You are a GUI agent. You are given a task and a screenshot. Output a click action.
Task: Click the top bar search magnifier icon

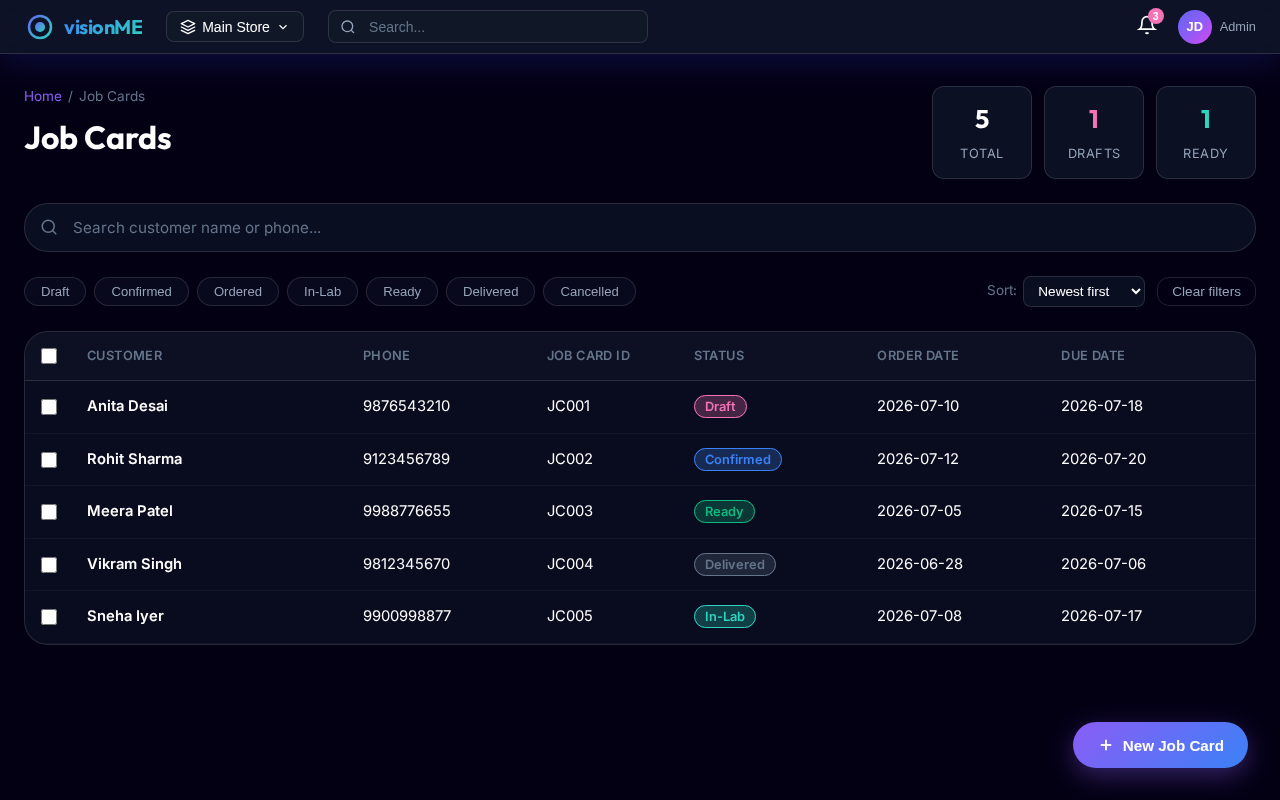pos(348,27)
